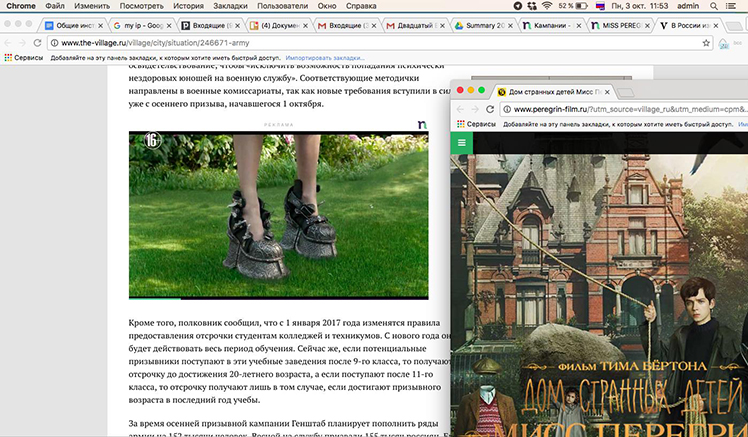Open the Пользователи menu
The width and height of the screenshot is (748, 437).
pyautogui.click(x=282, y=6)
